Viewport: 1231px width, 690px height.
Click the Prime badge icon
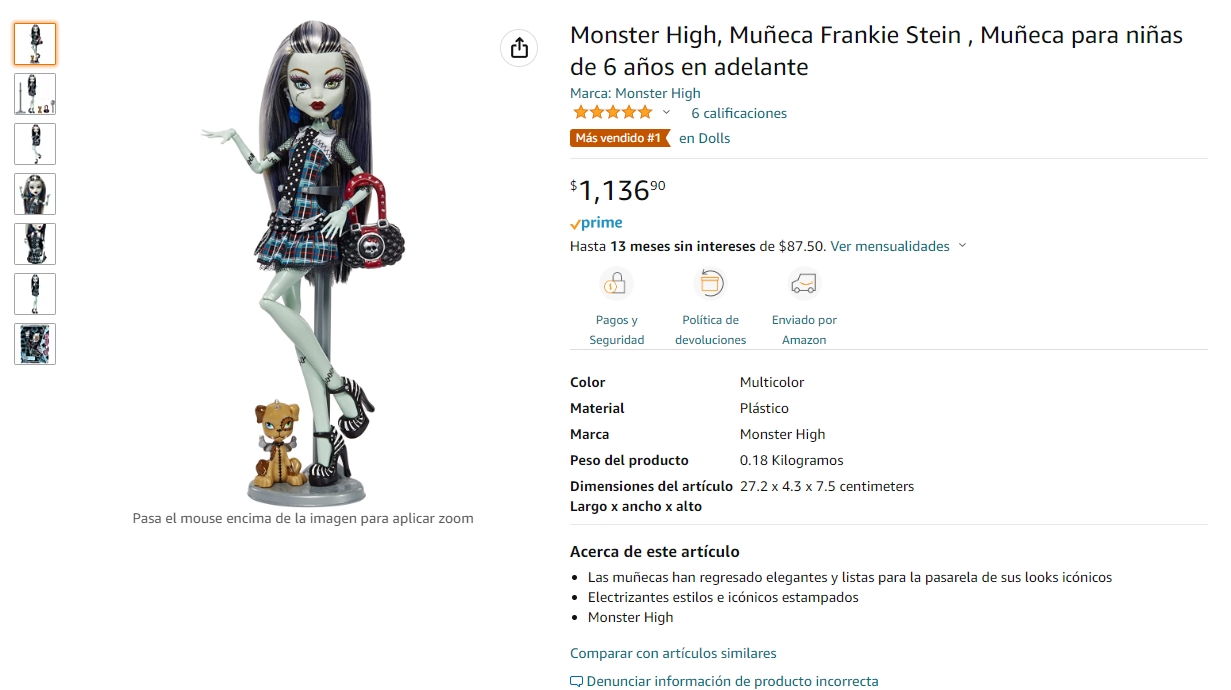click(596, 222)
